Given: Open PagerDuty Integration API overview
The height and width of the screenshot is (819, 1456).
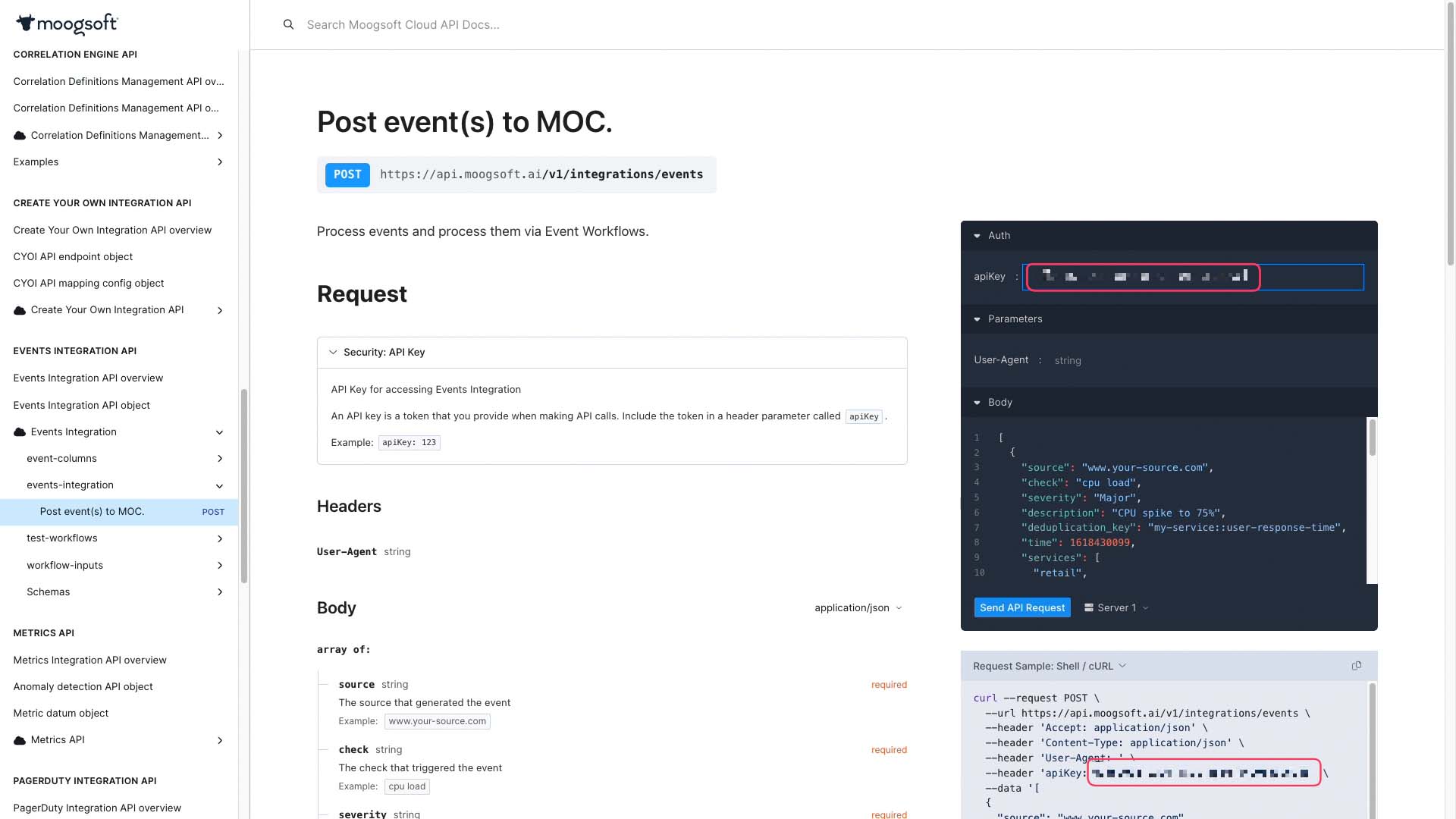Looking at the screenshot, I should [x=97, y=808].
